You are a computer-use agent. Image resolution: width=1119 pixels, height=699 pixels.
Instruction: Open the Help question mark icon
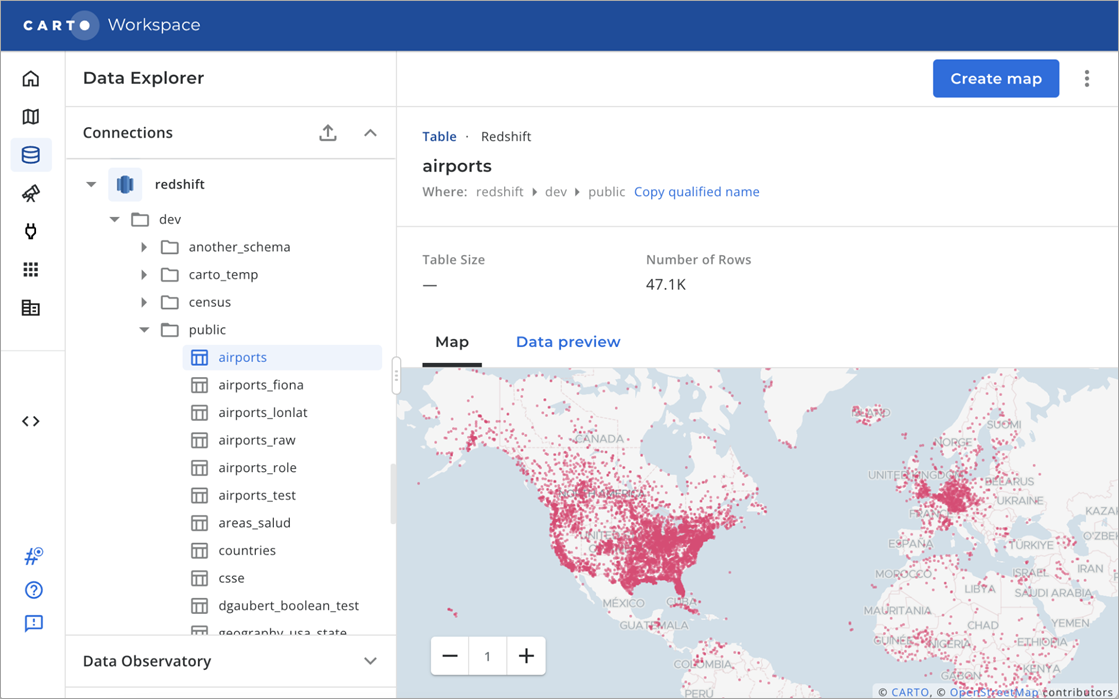tap(34, 590)
